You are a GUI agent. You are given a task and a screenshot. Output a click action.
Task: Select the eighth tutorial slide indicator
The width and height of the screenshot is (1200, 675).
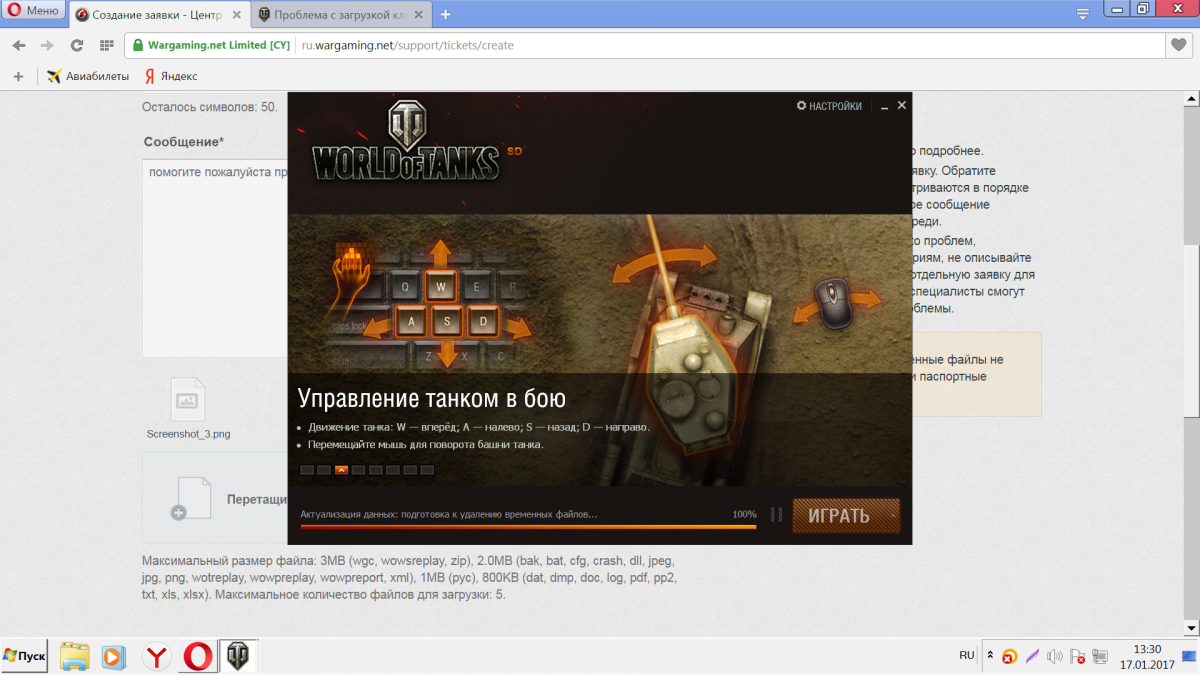coord(427,469)
